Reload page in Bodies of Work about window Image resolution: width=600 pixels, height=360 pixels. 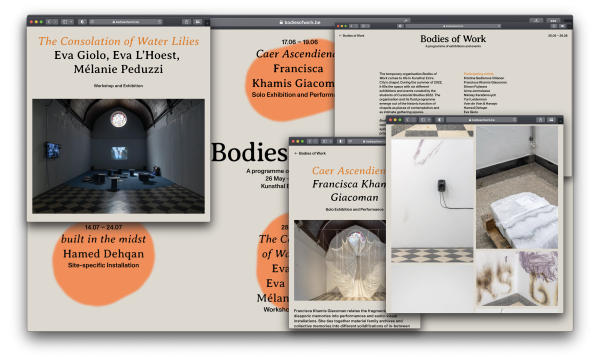click(x=499, y=26)
